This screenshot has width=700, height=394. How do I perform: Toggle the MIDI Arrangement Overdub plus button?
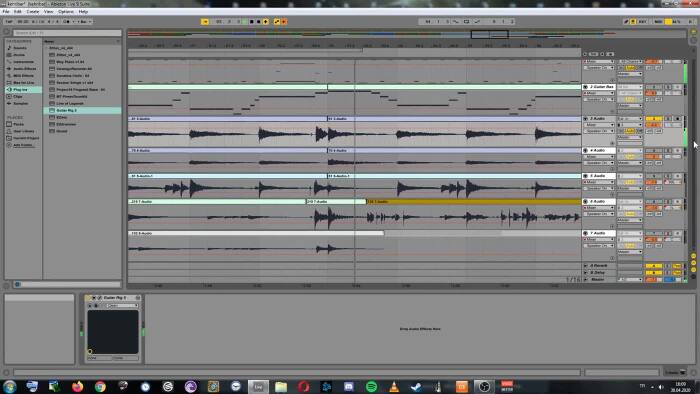point(266,21)
